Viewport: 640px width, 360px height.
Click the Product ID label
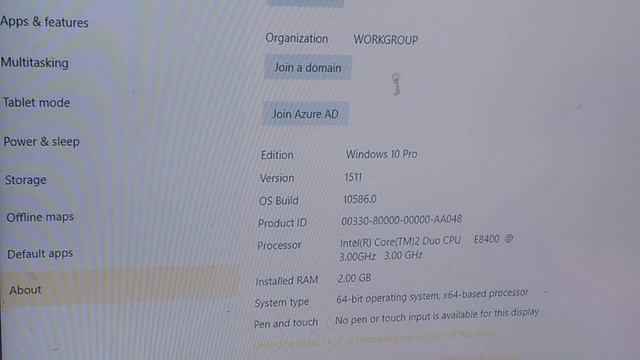[282, 223]
